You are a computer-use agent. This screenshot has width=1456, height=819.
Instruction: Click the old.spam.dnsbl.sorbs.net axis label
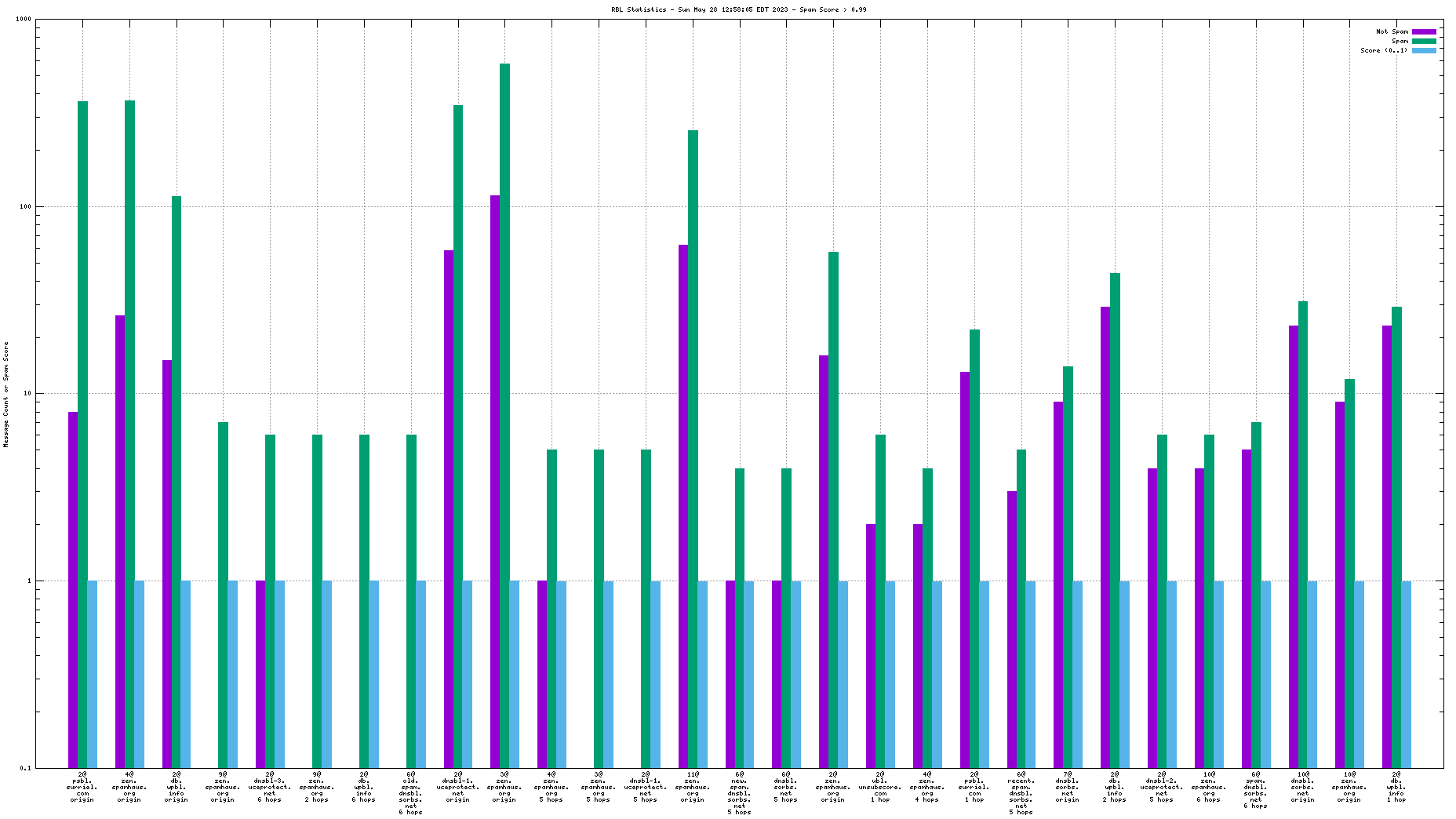pos(411,793)
